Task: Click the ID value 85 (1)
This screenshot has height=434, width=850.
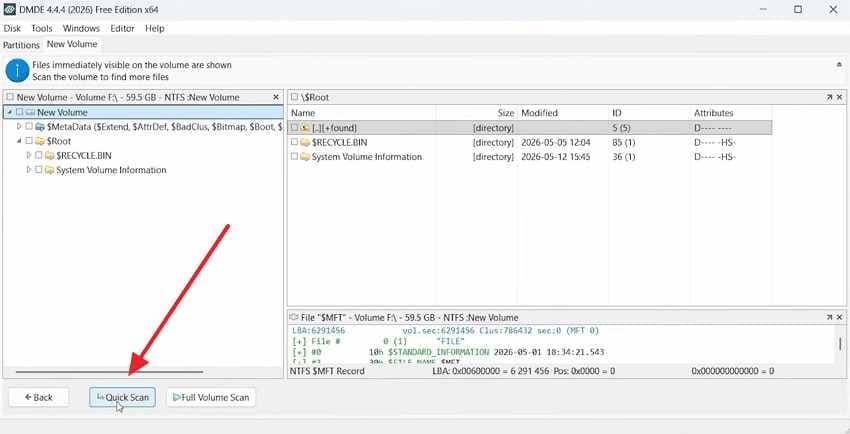Action: (624, 142)
